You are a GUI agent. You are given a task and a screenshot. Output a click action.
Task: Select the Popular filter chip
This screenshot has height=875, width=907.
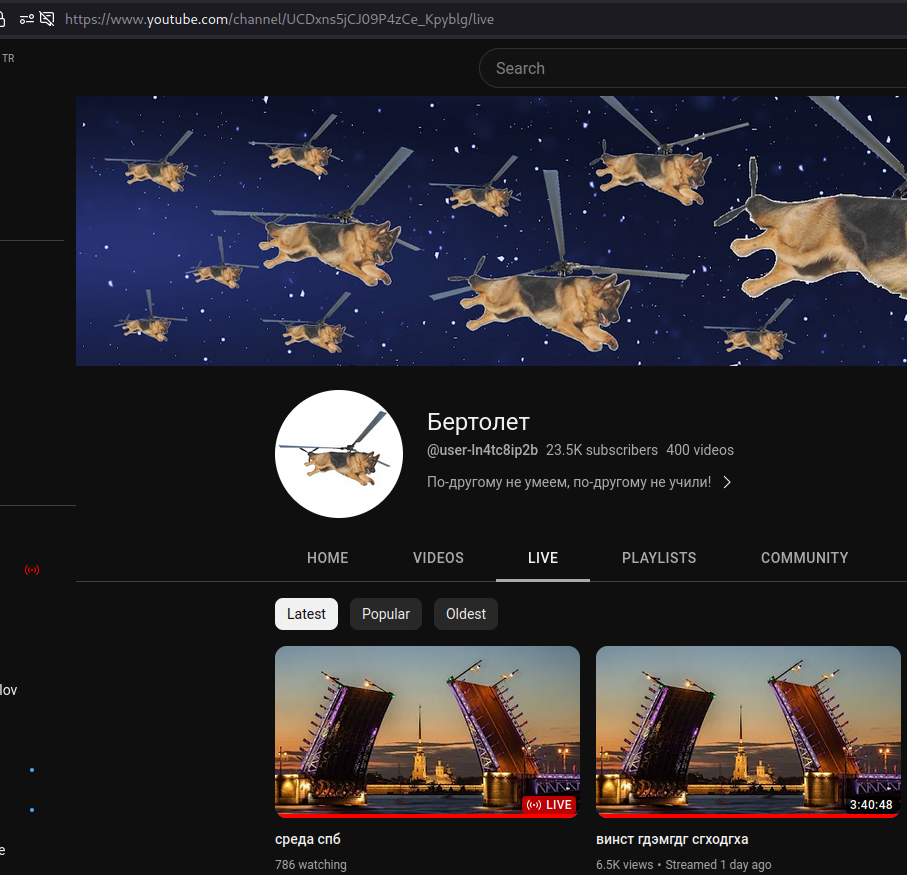tap(385, 613)
